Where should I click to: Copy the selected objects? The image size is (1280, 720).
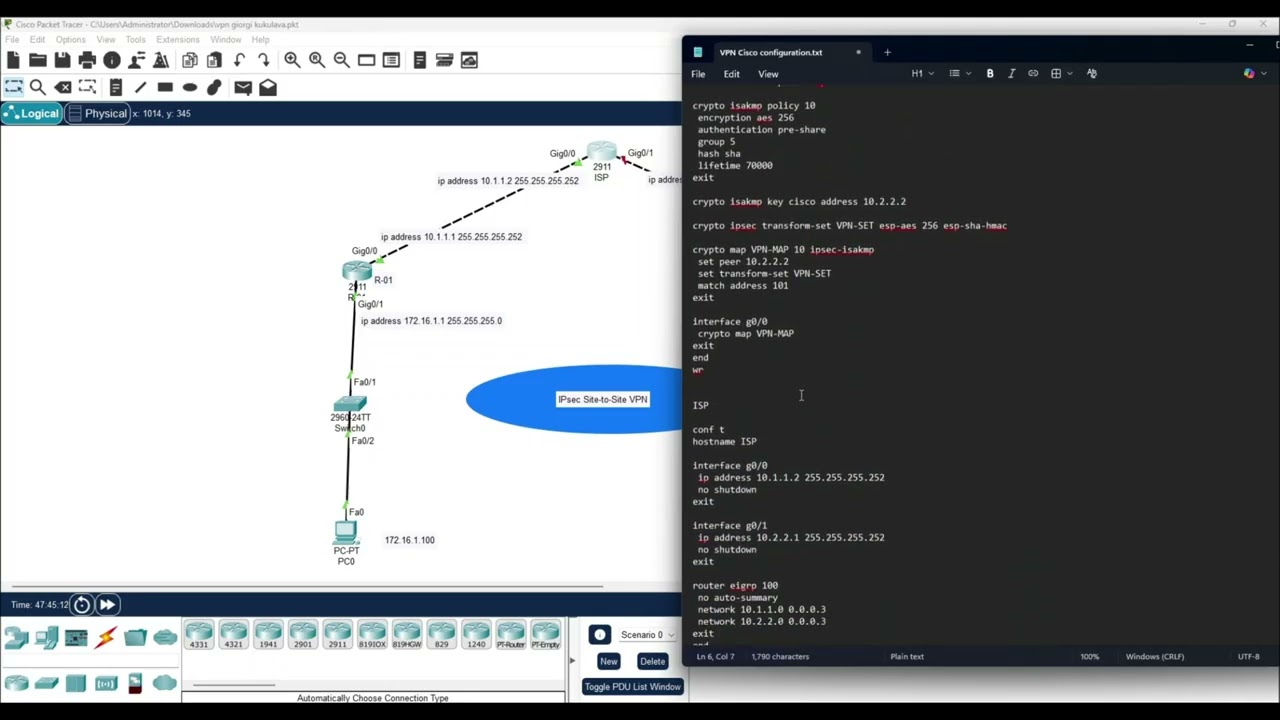[190, 61]
